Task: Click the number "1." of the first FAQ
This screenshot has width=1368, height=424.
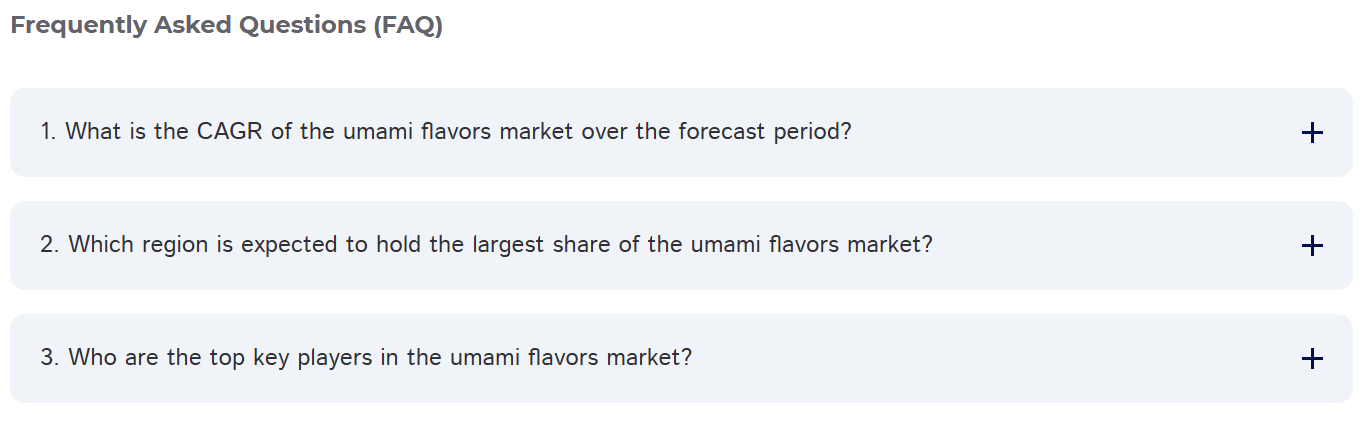Action: pyautogui.click(x=49, y=132)
